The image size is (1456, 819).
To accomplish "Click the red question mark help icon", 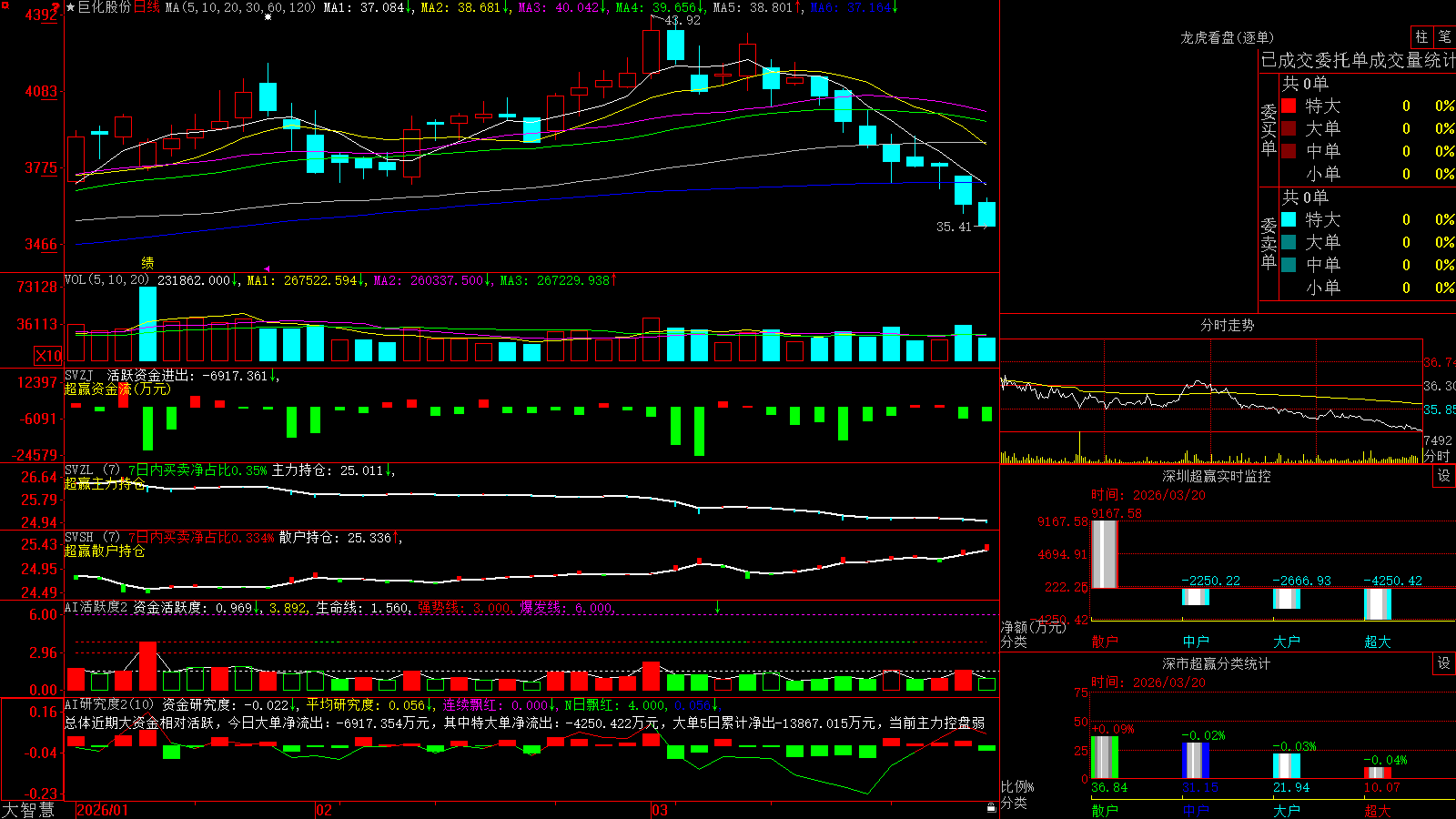I will click(56, 8).
